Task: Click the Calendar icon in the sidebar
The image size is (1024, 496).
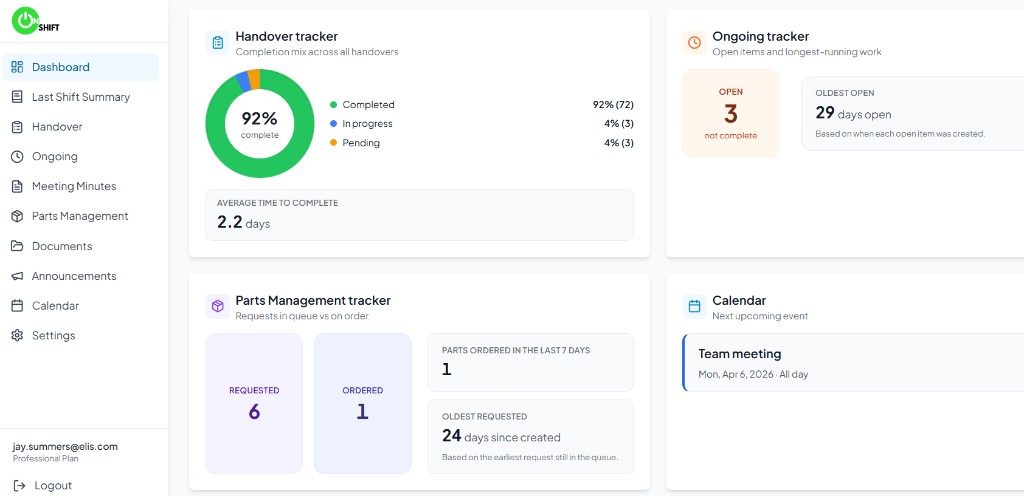Action: point(17,305)
